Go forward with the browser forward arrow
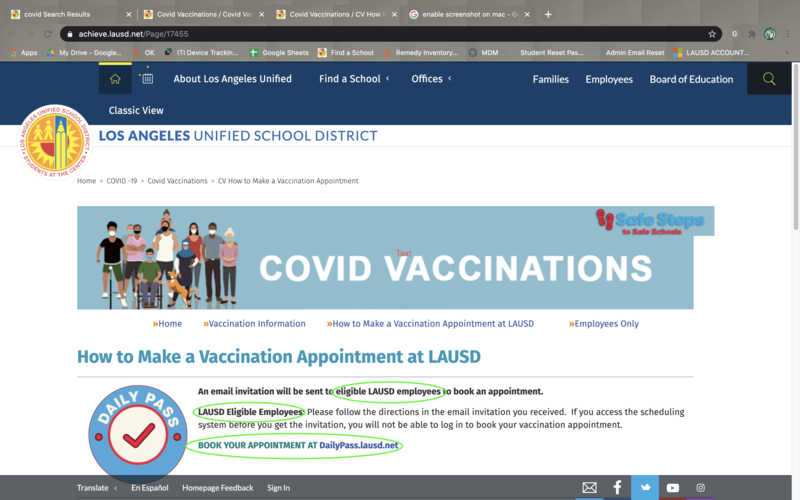This screenshot has width=800, height=500. tap(30, 34)
